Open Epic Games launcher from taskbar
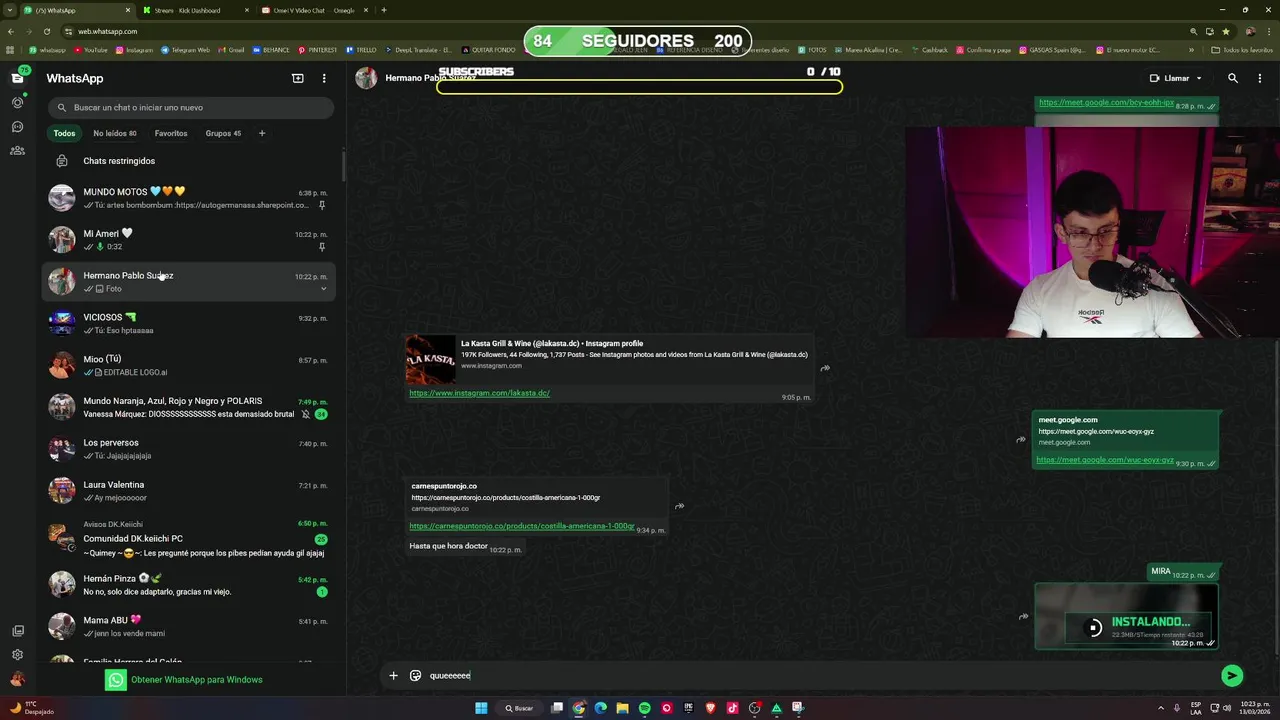The image size is (1280, 720). (688, 708)
